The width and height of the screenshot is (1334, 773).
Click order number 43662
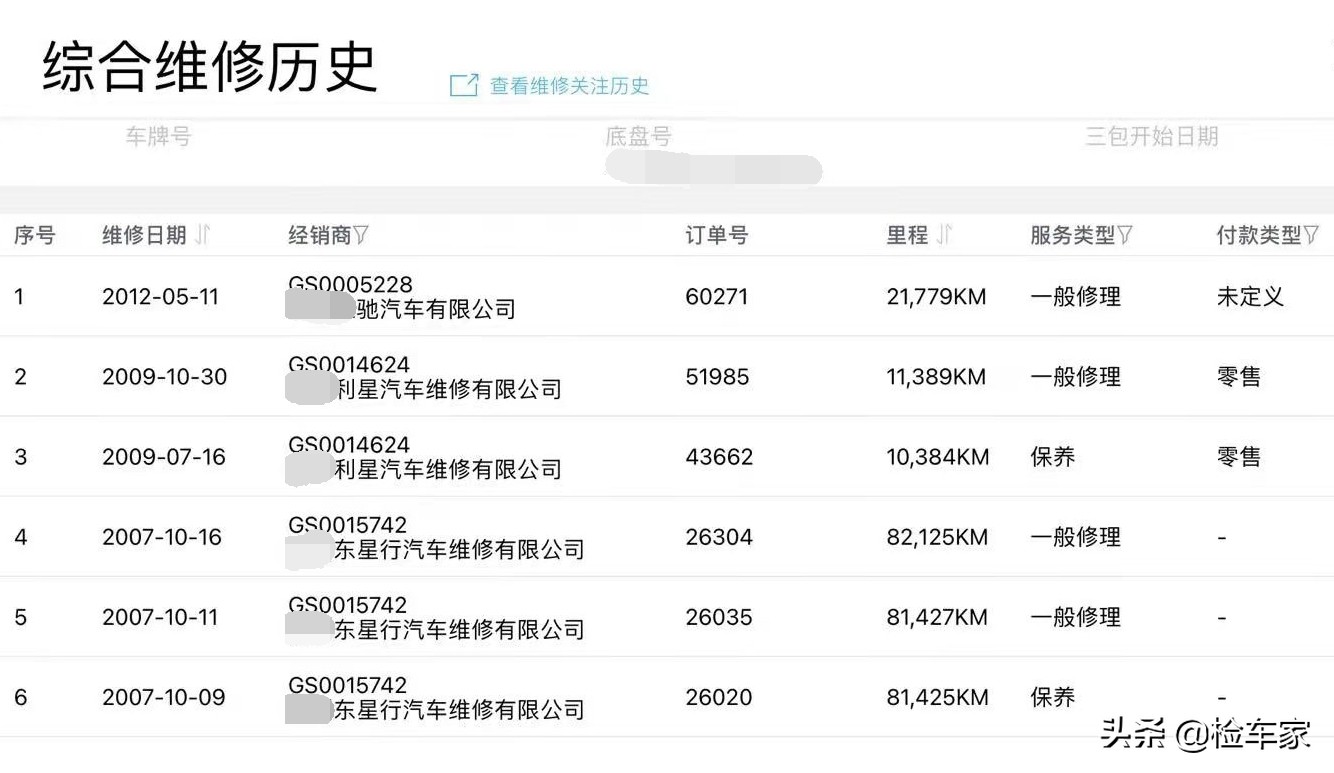pos(719,457)
